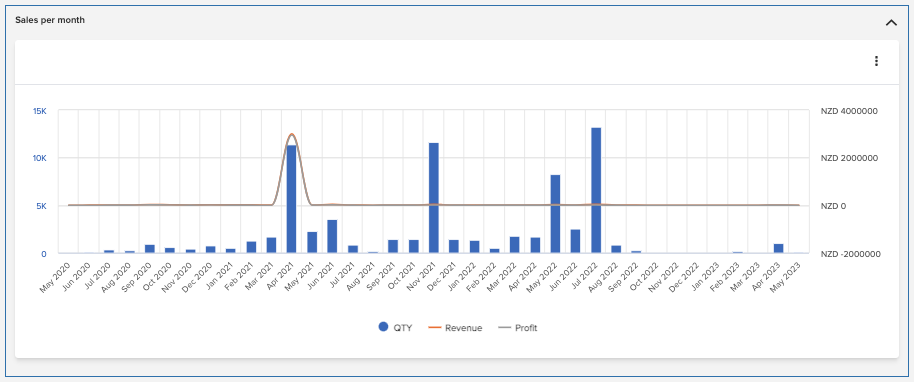This screenshot has width=914, height=382.
Task: Select the July 2022 quantity bar
Action: click(596, 190)
